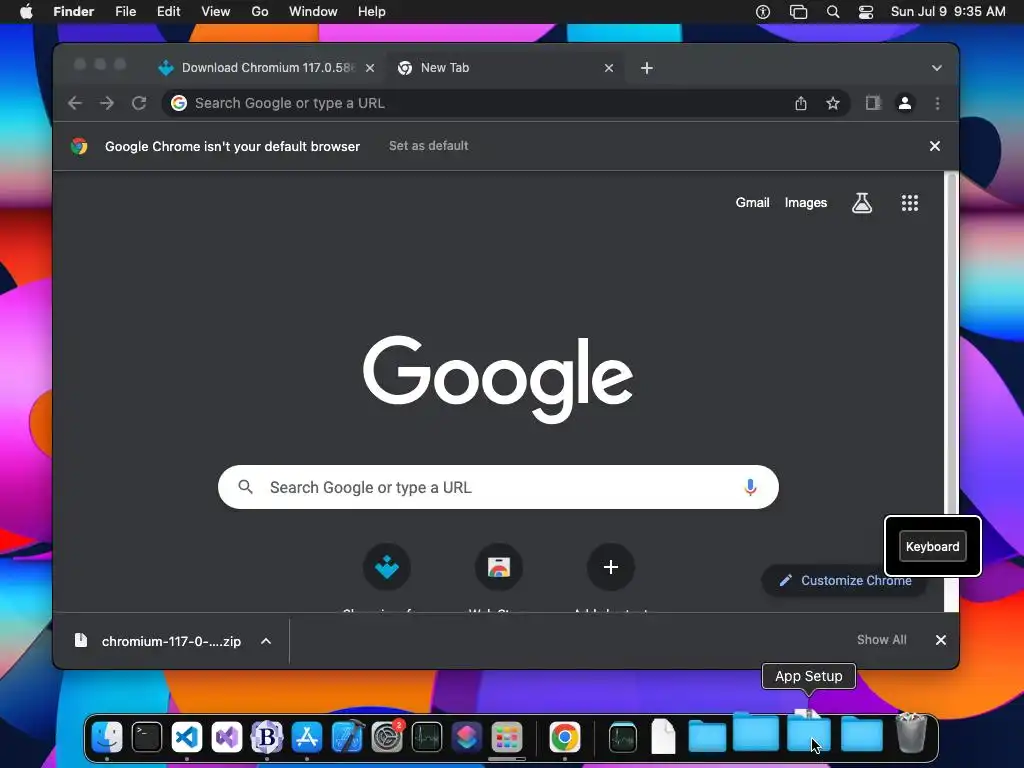Open Shortcuts app from the Dock
1024x768 pixels.
467,737
